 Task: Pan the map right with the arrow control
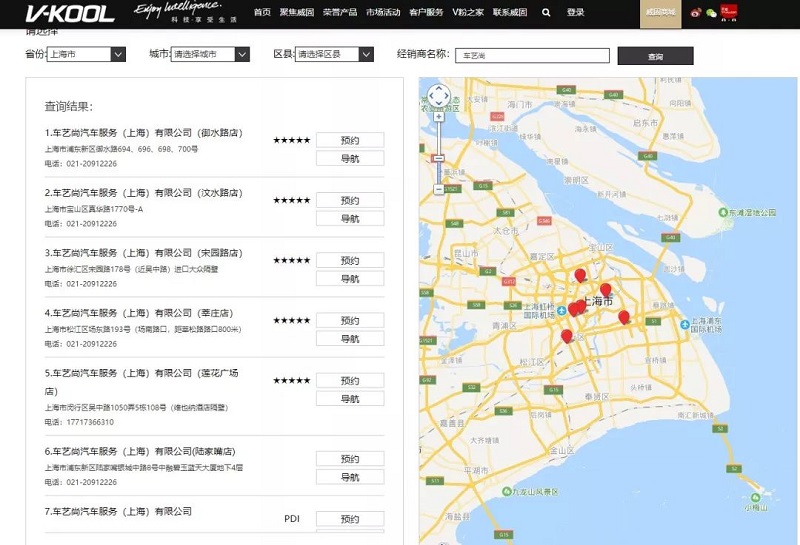(x=446, y=96)
